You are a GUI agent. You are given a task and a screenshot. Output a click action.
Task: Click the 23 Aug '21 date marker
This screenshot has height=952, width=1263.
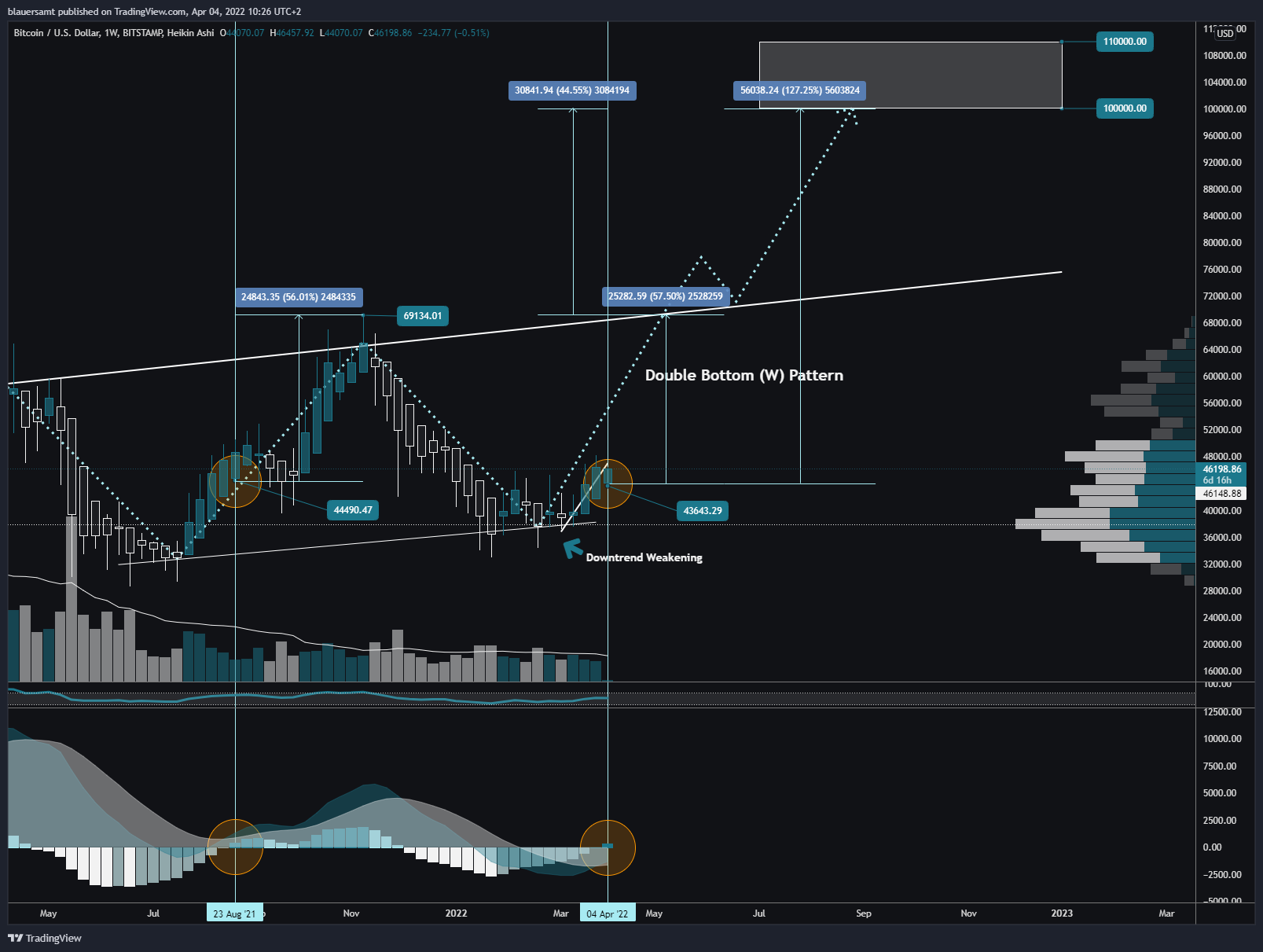pos(234,913)
